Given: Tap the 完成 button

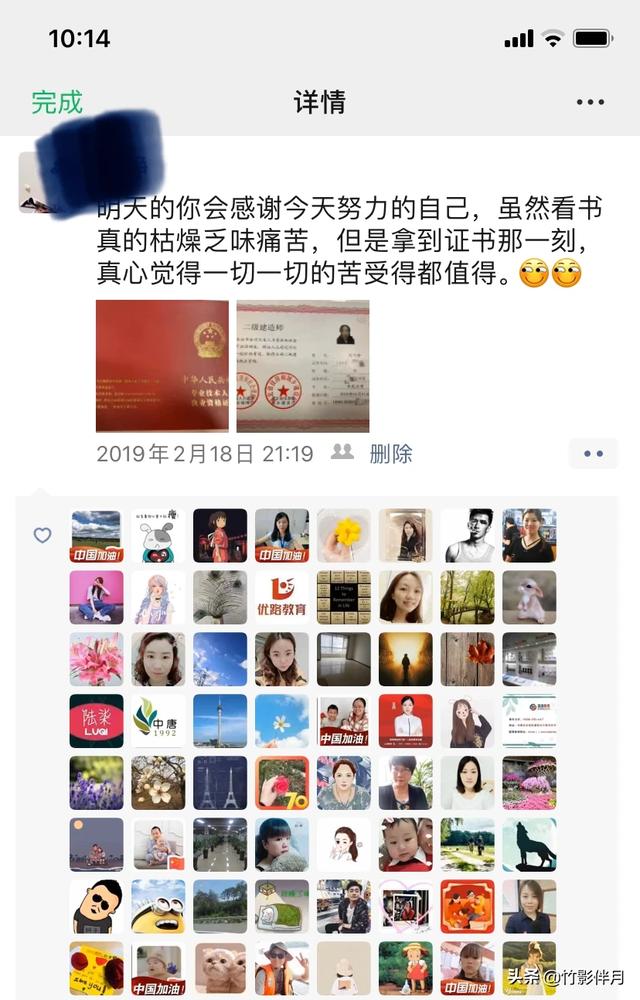Looking at the screenshot, I should 57,102.
